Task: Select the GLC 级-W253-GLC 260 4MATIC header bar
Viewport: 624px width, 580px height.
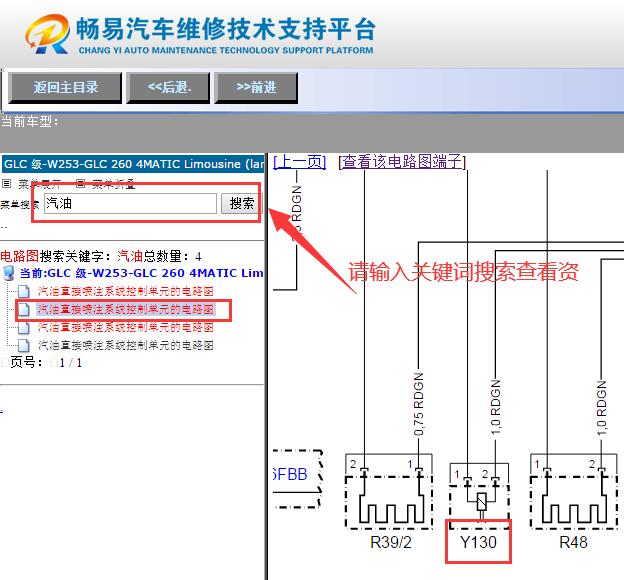Action: point(133,164)
